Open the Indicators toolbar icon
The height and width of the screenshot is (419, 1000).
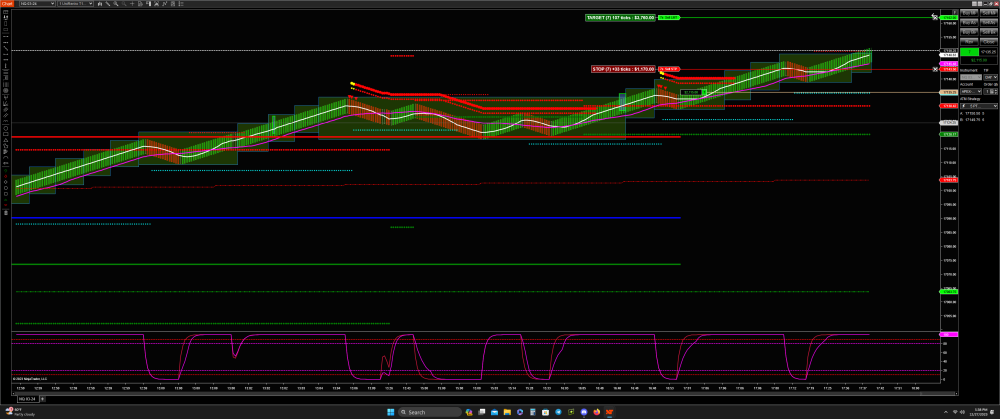point(157,4)
